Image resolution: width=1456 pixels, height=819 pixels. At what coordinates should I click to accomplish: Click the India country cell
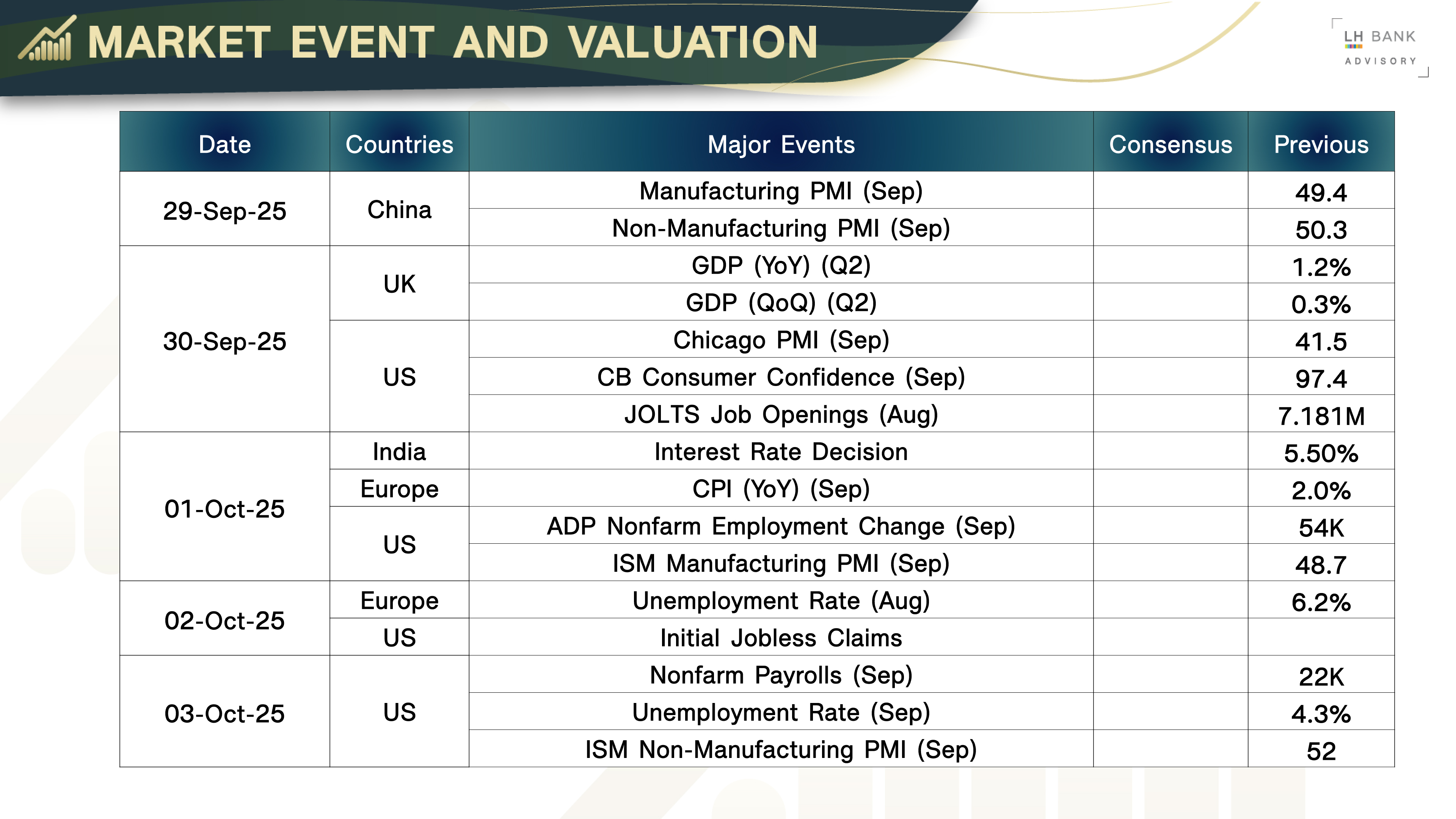(399, 452)
